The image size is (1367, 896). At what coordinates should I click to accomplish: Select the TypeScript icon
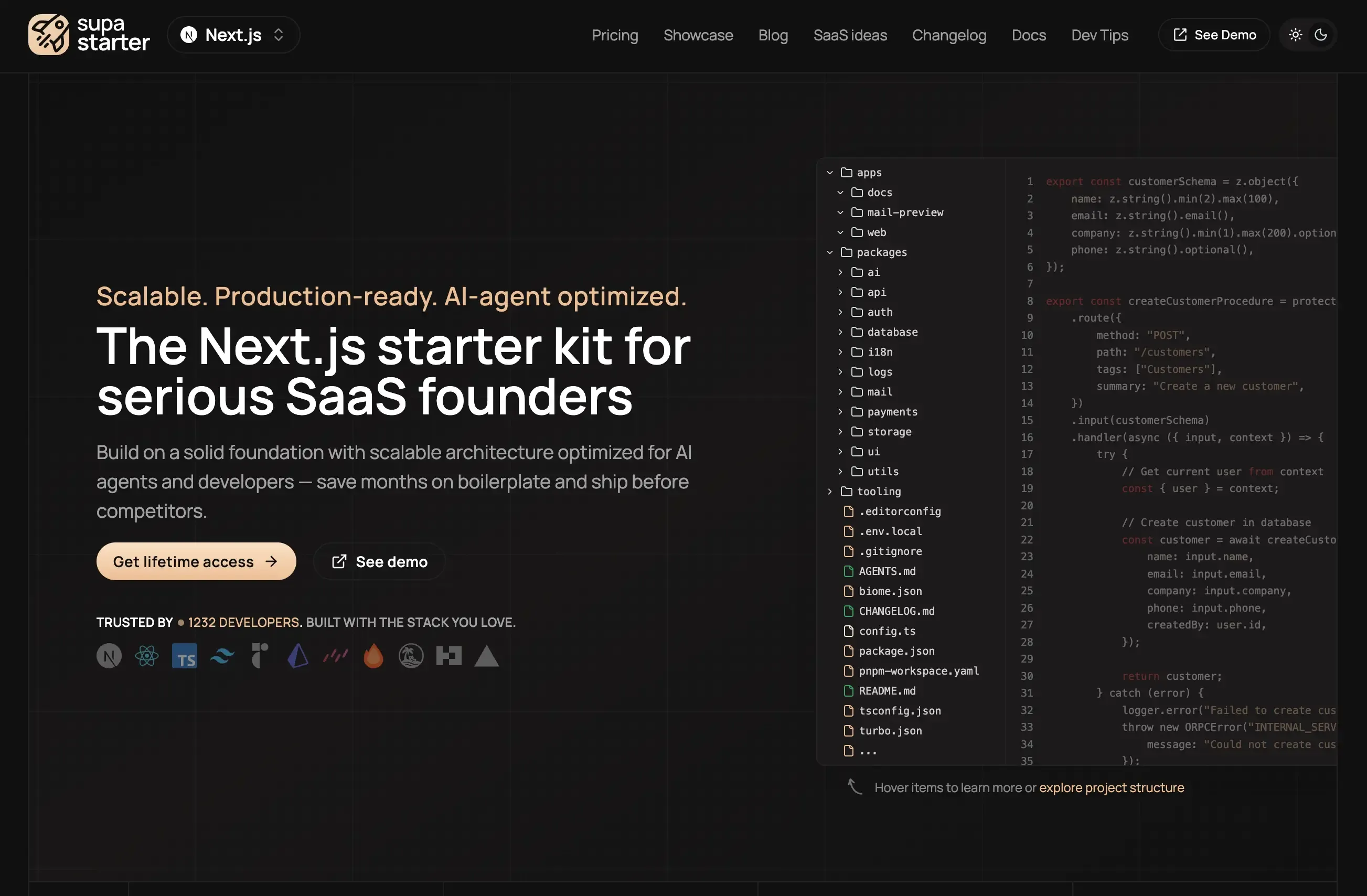coord(184,656)
